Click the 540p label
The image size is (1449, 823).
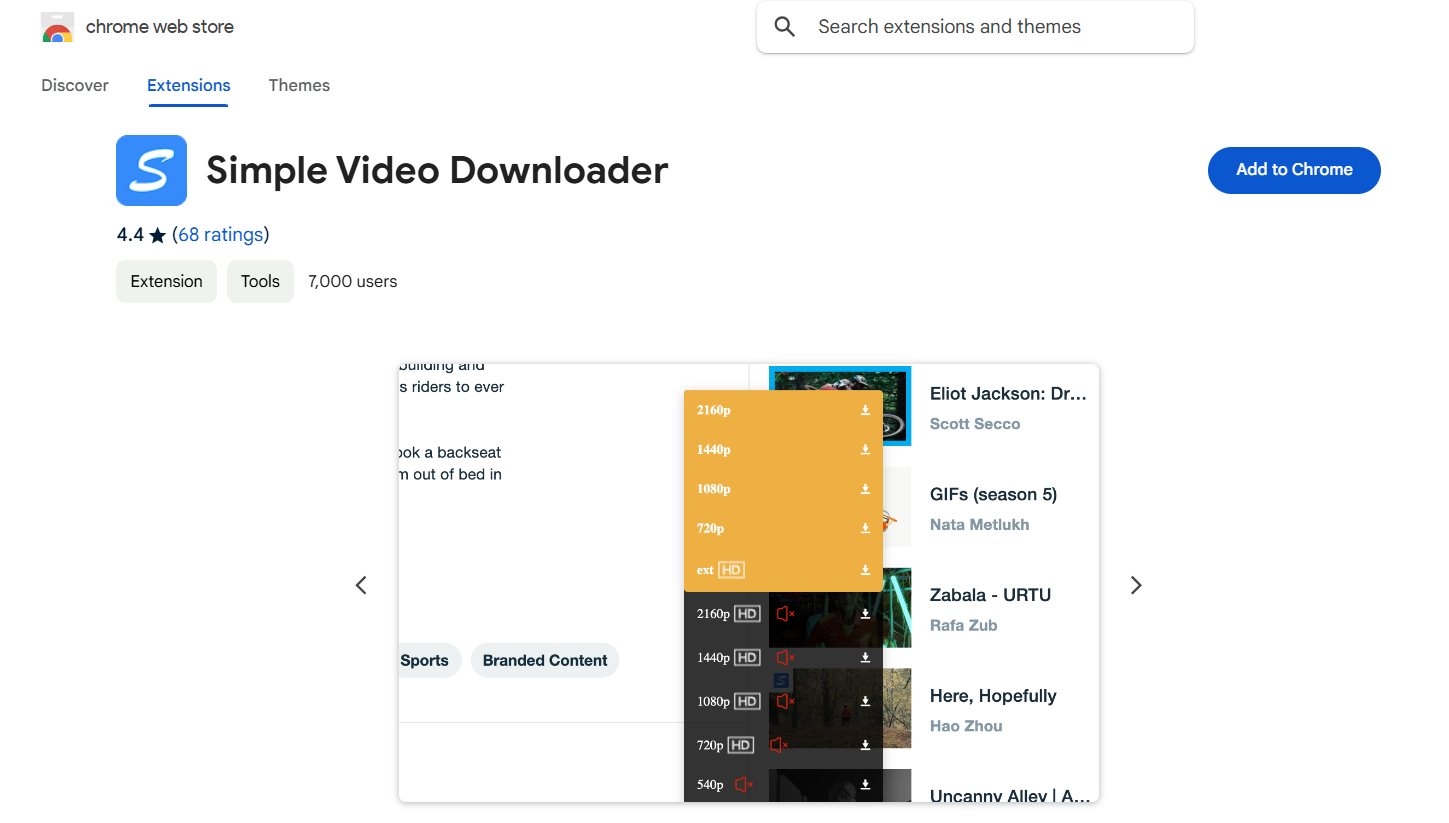710,785
